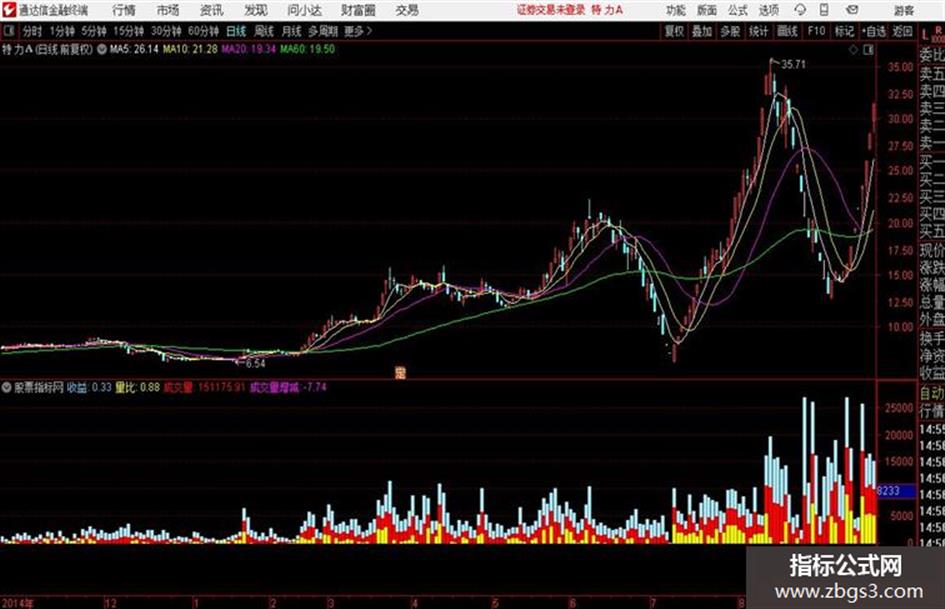Expand the 更多 periods dropdown

[x=358, y=31]
